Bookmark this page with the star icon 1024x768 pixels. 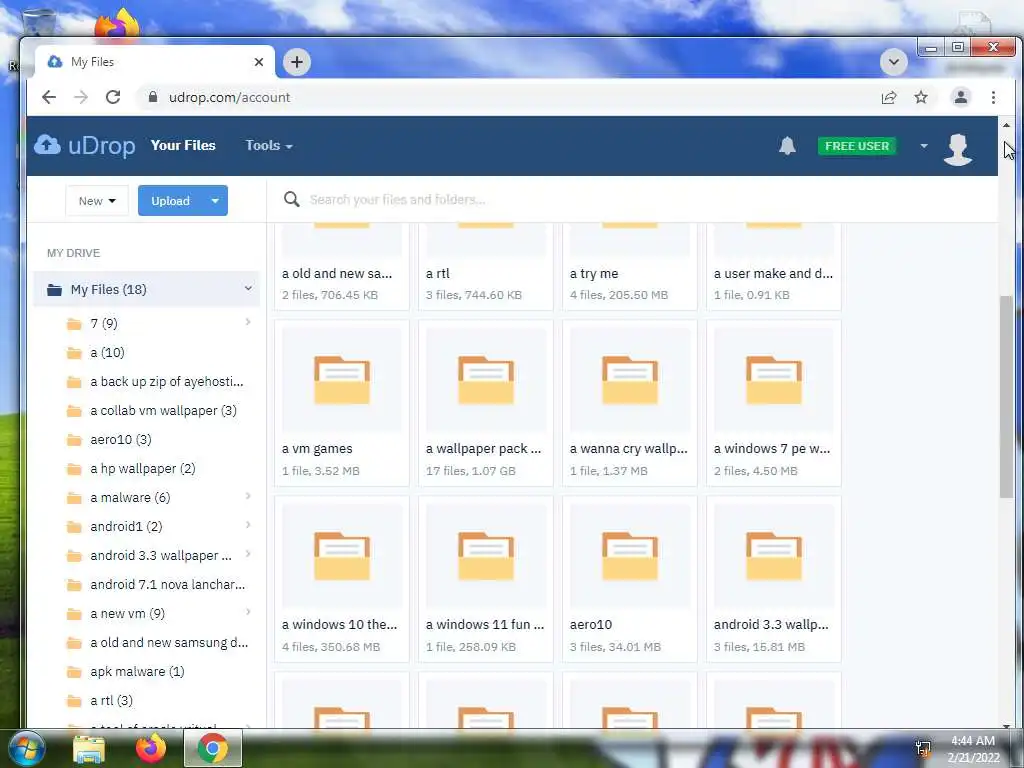tap(921, 97)
